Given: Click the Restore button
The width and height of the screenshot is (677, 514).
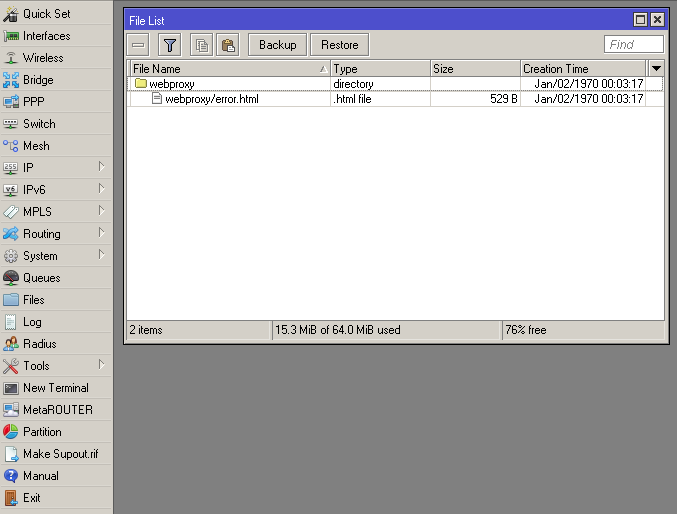Looking at the screenshot, I should (340, 45).
